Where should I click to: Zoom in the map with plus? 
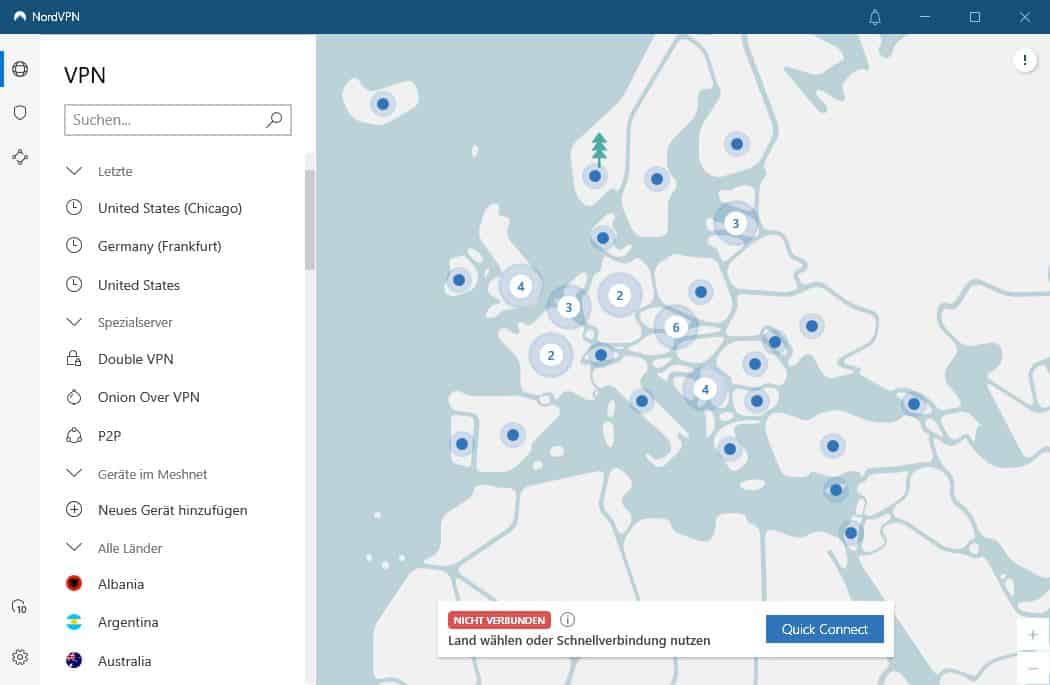click(x=1033, y=634)
